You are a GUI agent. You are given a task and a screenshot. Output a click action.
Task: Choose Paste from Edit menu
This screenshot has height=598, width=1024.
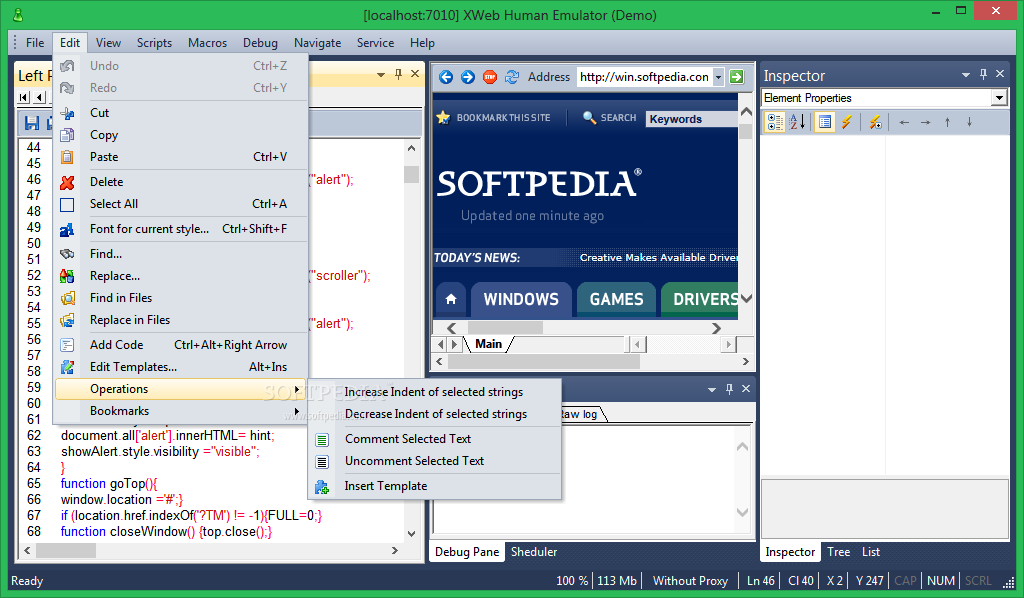pyautogui.click(x=181, y=157)
